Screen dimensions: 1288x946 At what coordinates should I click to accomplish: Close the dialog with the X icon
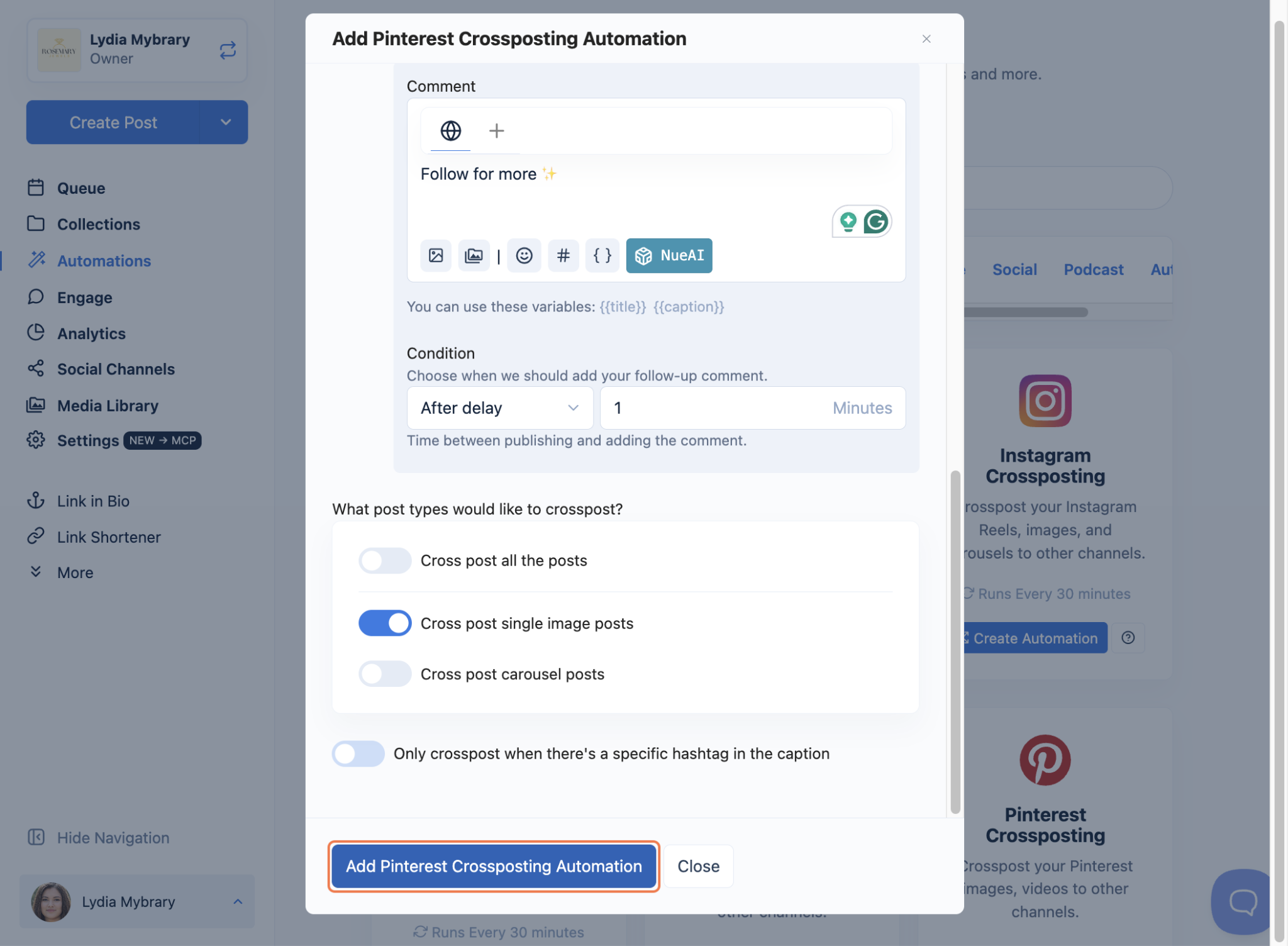(x=926, y=39)
